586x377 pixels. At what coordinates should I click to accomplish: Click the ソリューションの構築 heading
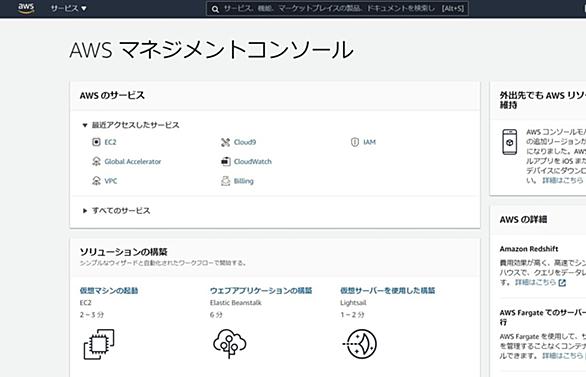[x=123, y=251]
